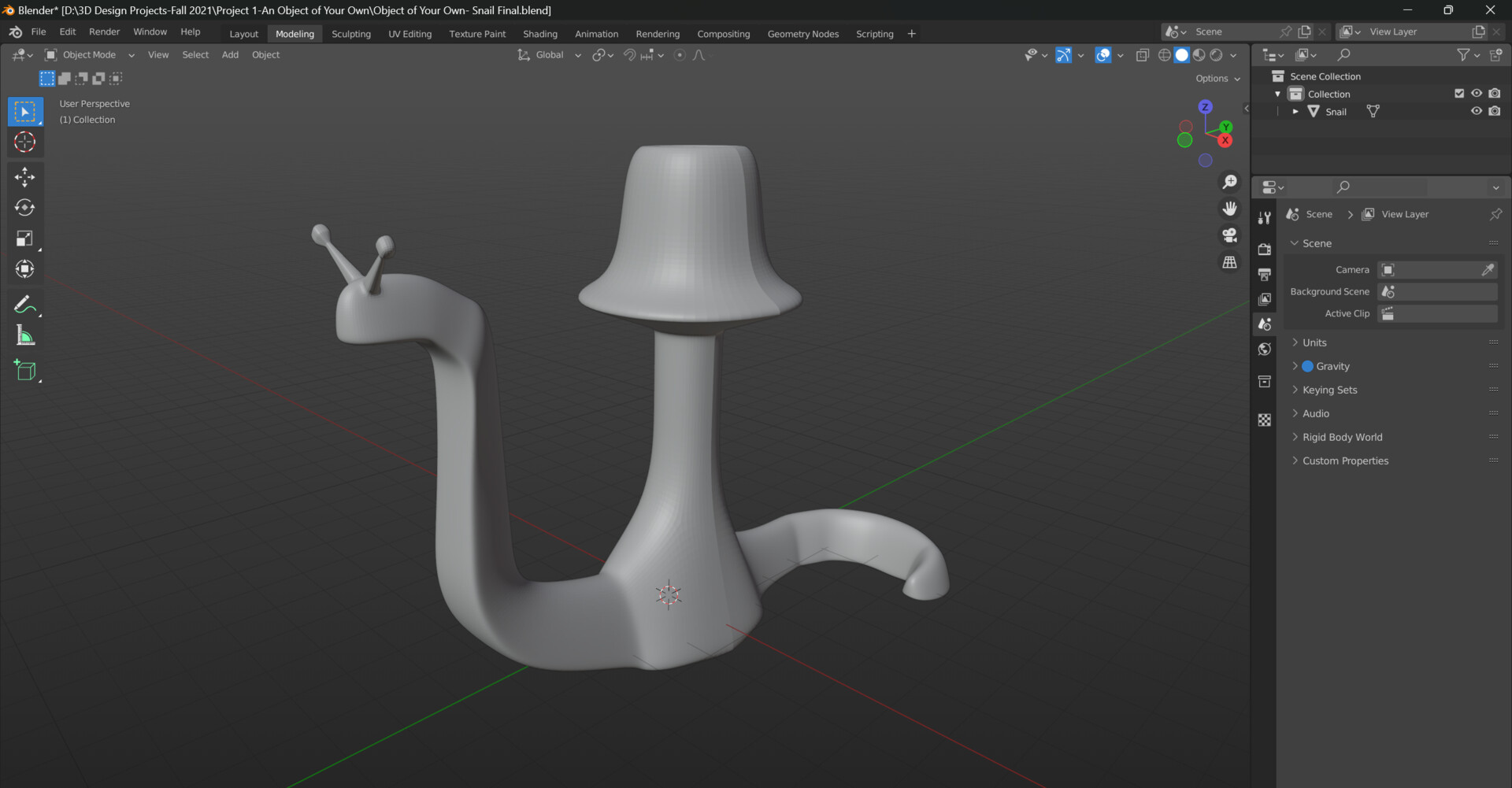Choose the Measure ruler tool
The image size is (1512, 788).
[x=24, y=337]
